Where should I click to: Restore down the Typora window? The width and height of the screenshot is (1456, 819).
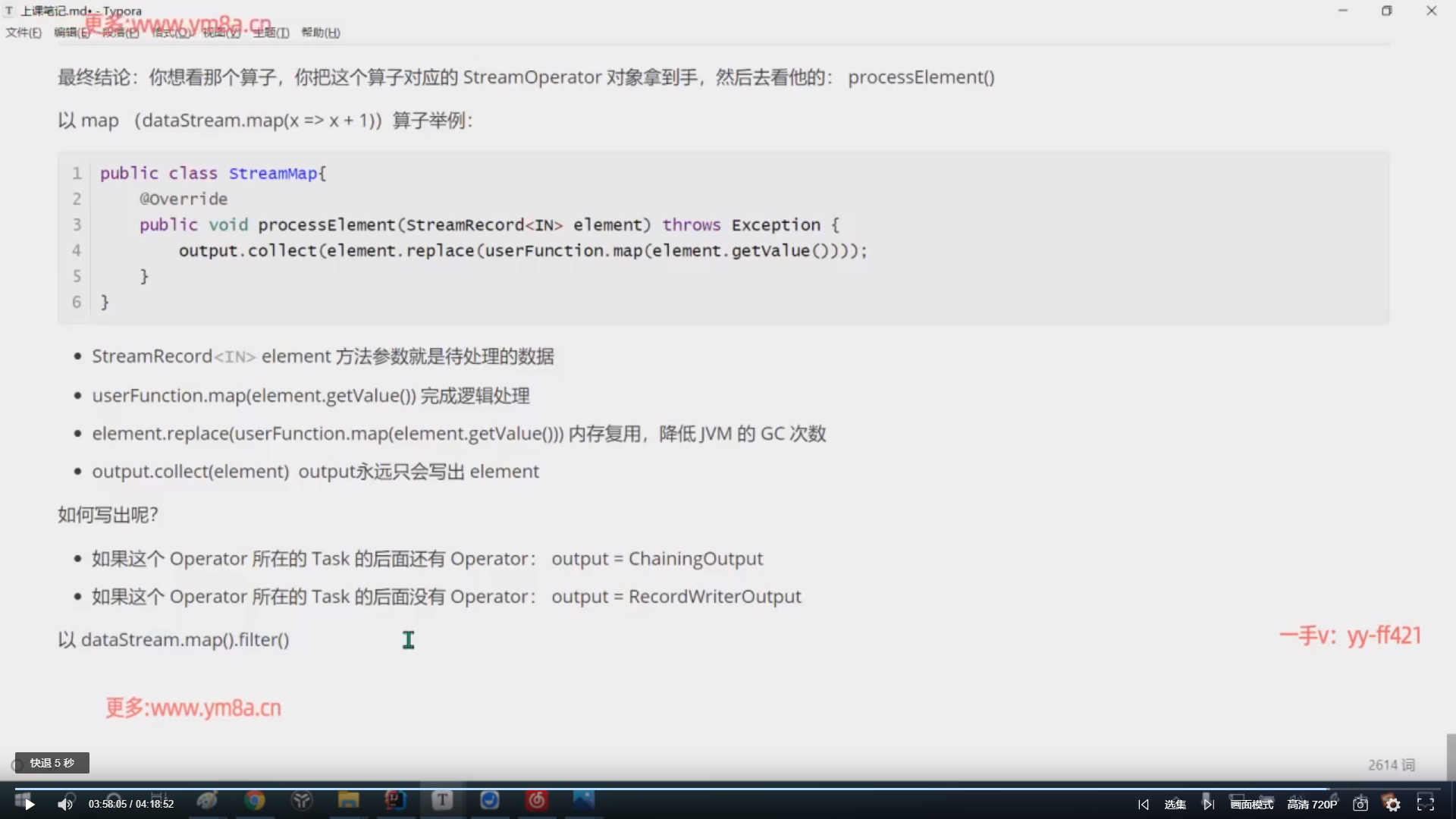pos(1386,11)
